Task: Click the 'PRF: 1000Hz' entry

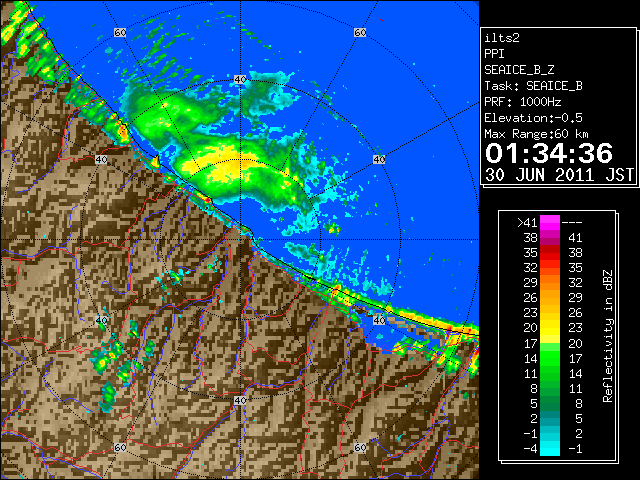Action: pyautogui.click(x=523, y=102)
